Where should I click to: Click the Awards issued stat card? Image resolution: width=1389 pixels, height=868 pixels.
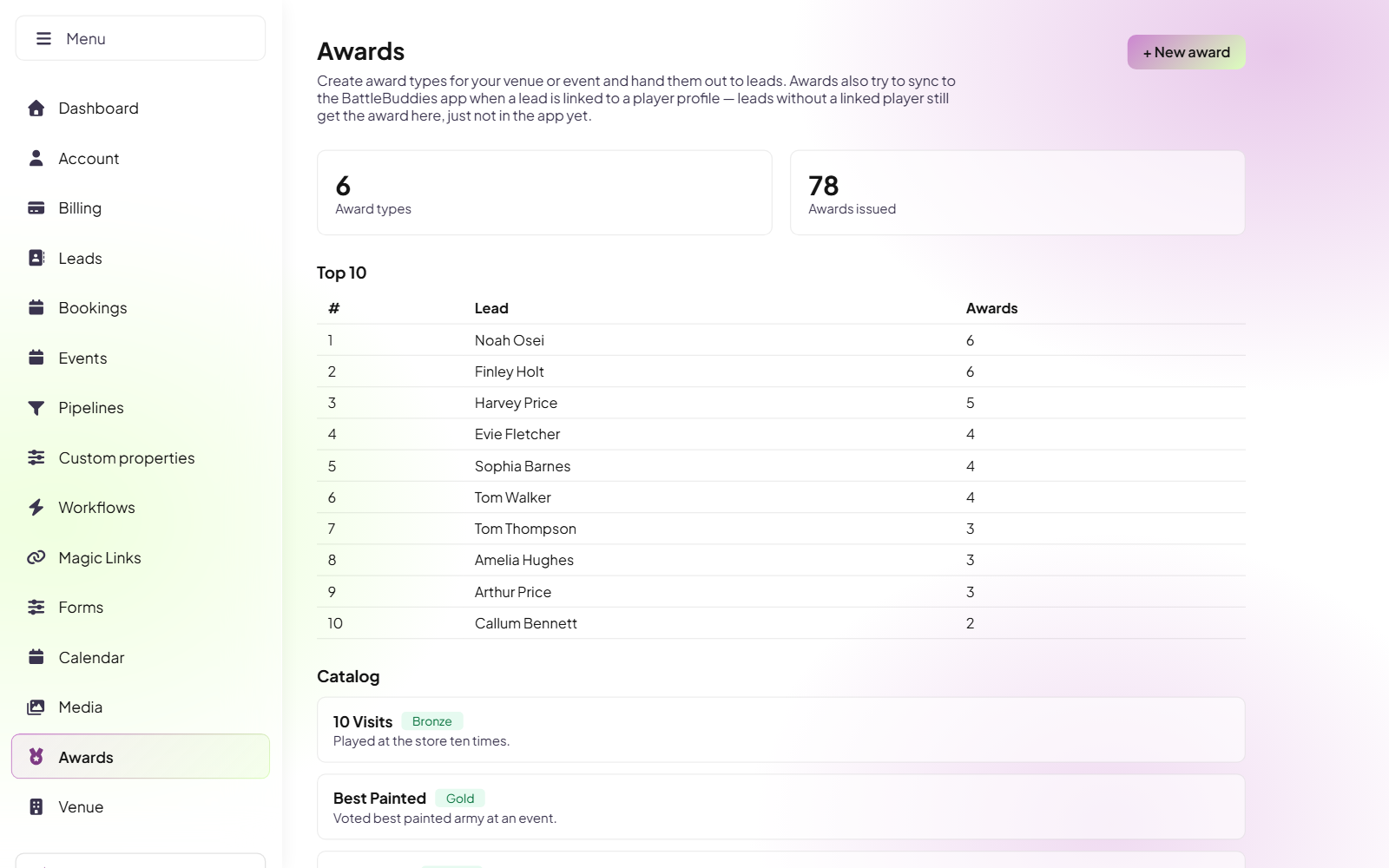[1017, 193]
